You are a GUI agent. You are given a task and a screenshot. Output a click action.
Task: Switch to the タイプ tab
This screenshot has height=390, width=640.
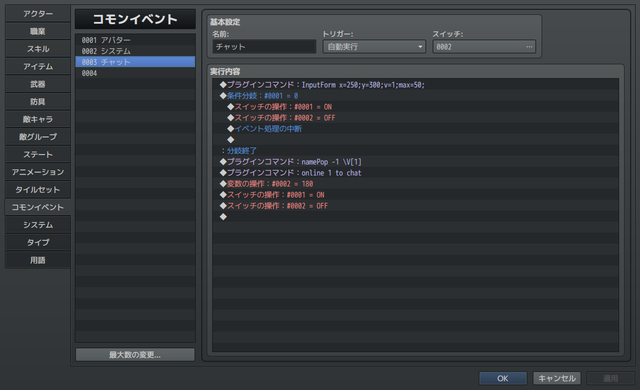pyautogui.click(x=38, y=242)
